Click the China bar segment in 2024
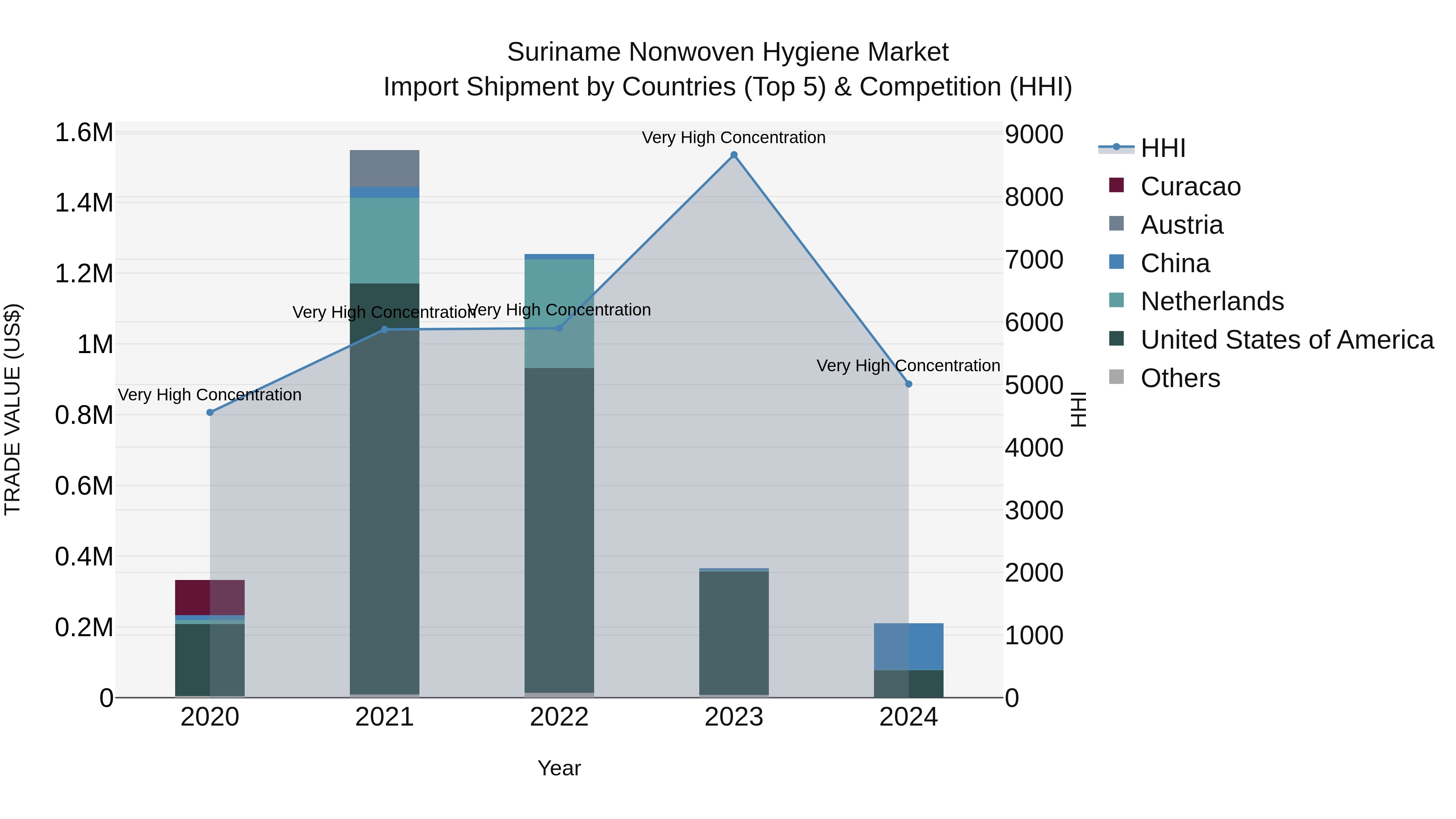 (909, 647)
